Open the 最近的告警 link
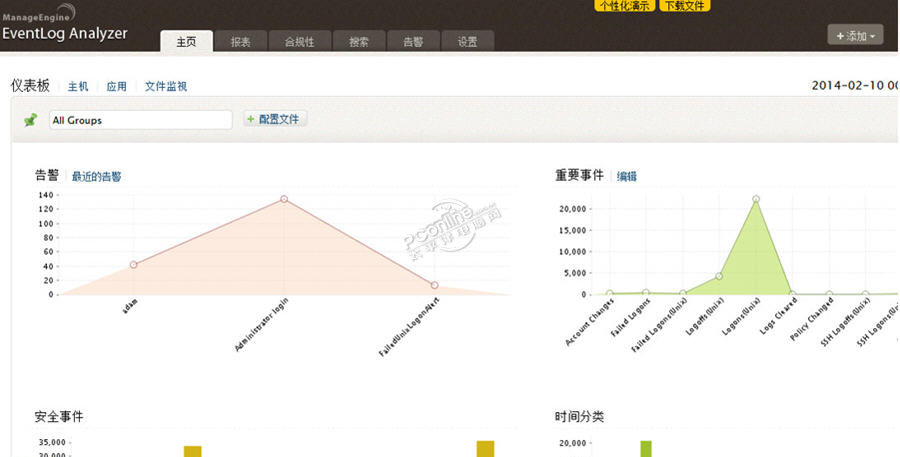900x457 pixels. click(x=96, y=177)
